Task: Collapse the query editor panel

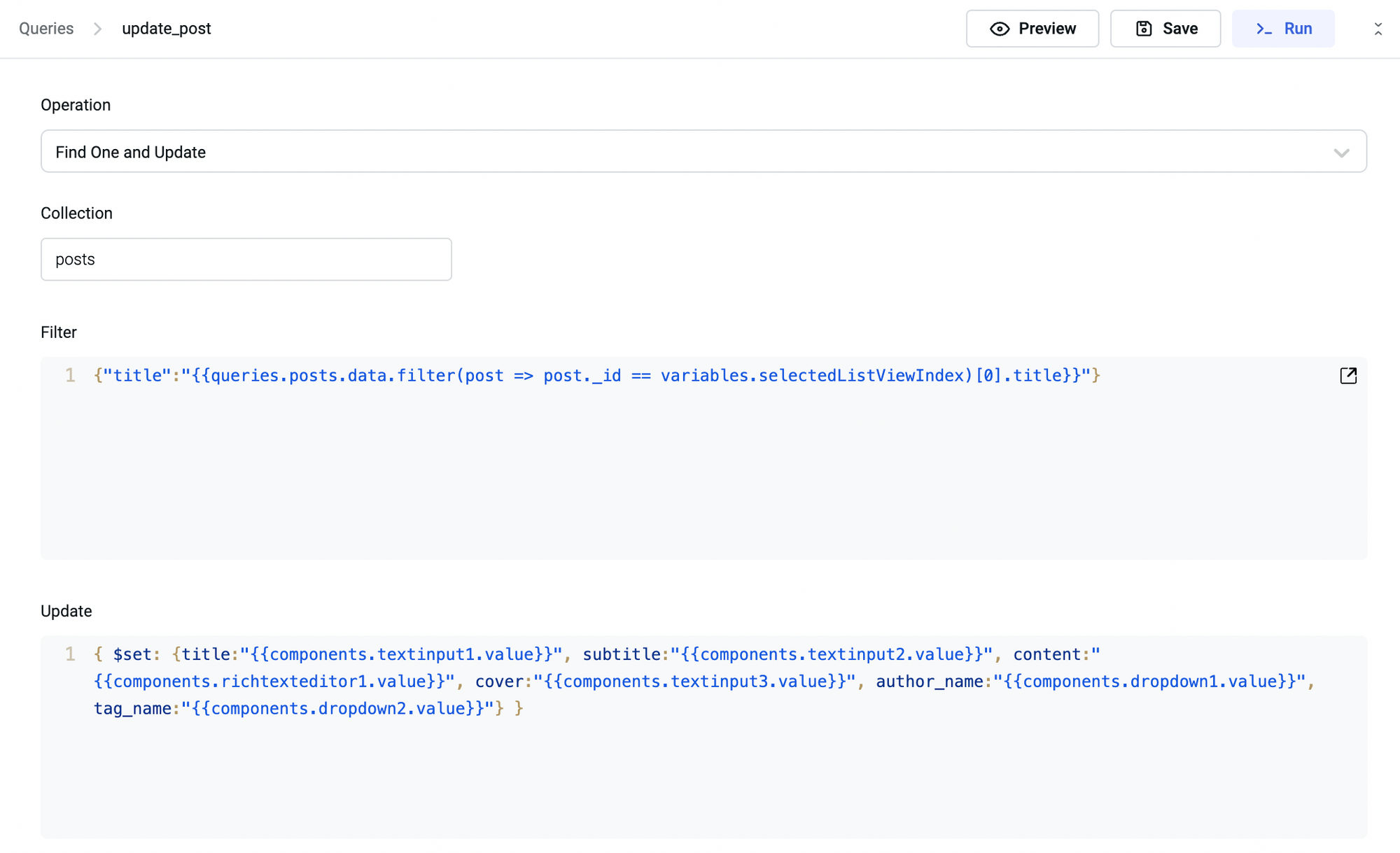Action: point(1378,29)
